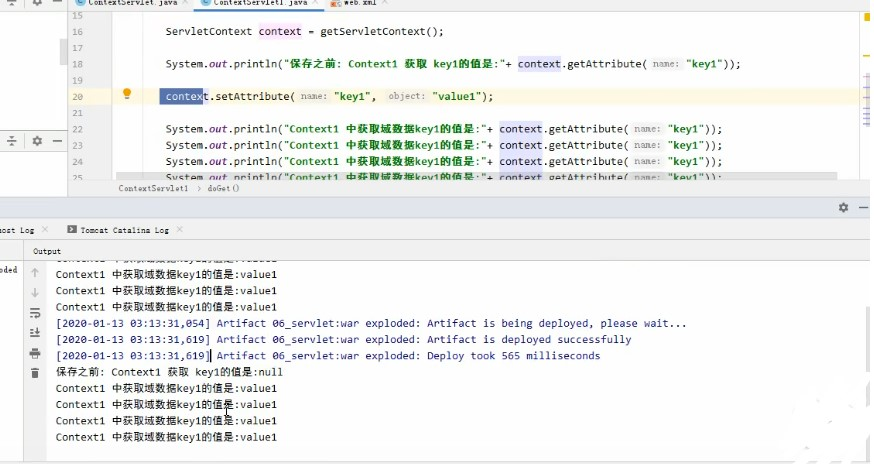Click the "Artifact is deployed successfully" log line
Image resolution: width=874 pixels, height=473 pixels.
(x=343, y=340)
